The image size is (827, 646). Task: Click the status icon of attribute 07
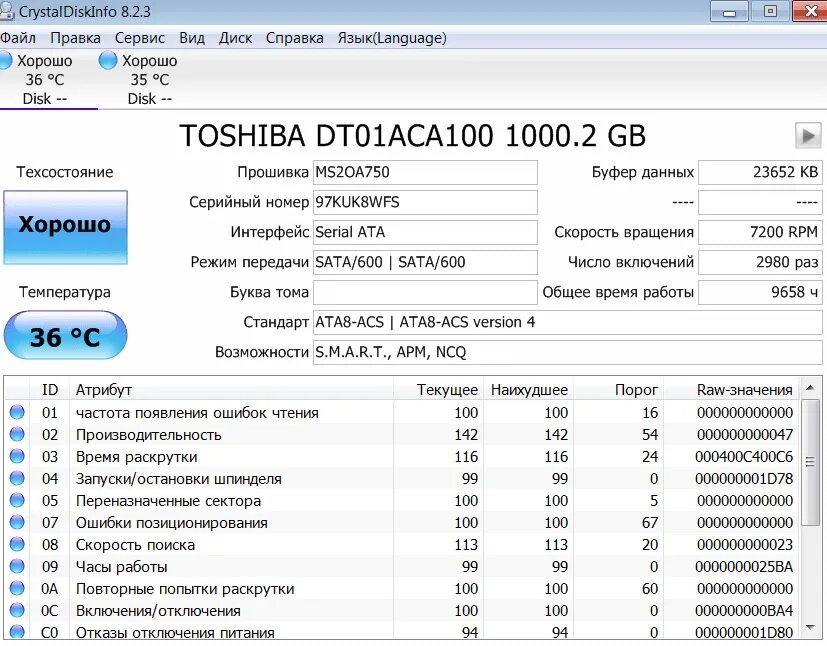(x=17, y=523)
